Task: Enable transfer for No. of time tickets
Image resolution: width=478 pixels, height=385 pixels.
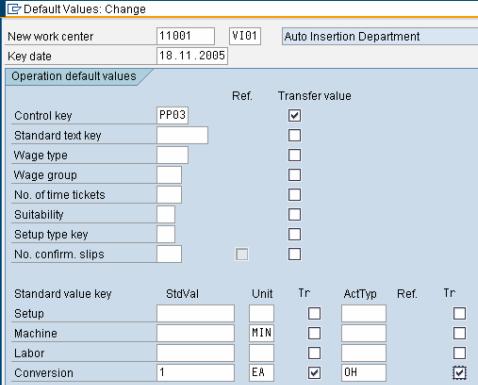Action: click(294, 195)
